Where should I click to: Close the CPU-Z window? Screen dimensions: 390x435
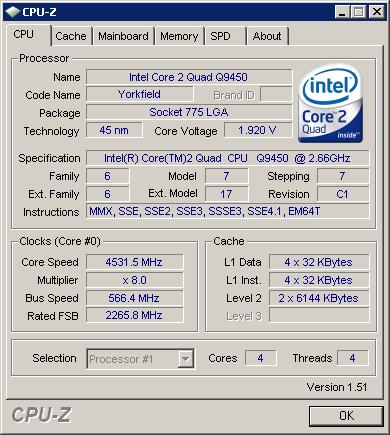click(x=377, y=12)
